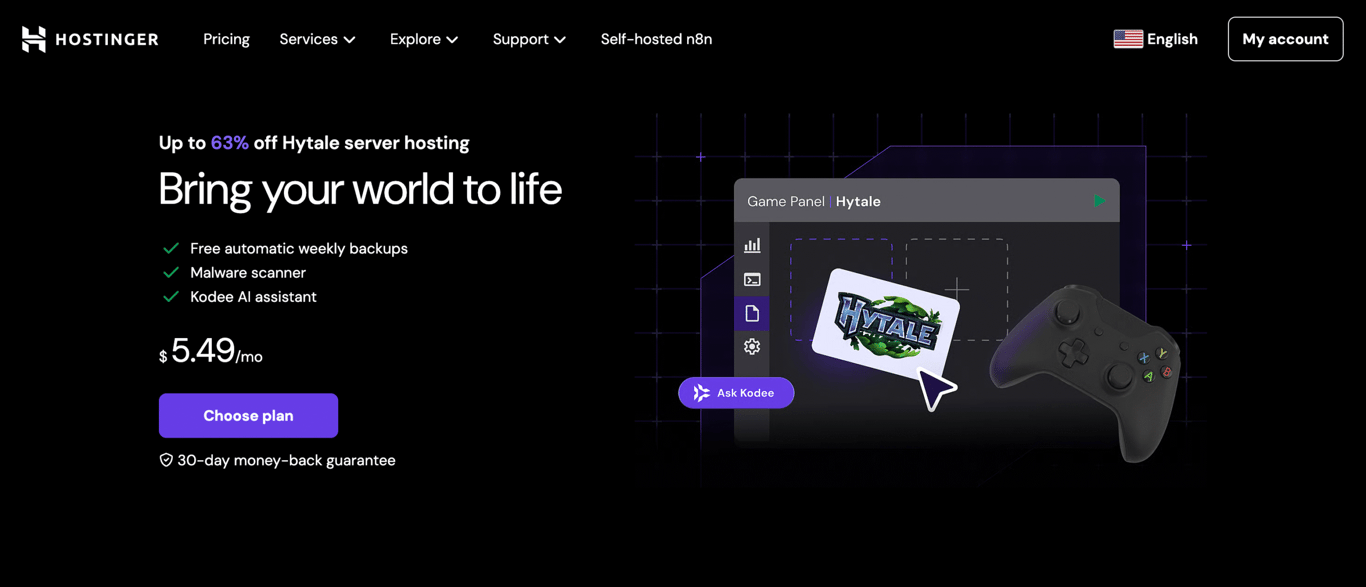Open My account

[x=1285, y=39]
